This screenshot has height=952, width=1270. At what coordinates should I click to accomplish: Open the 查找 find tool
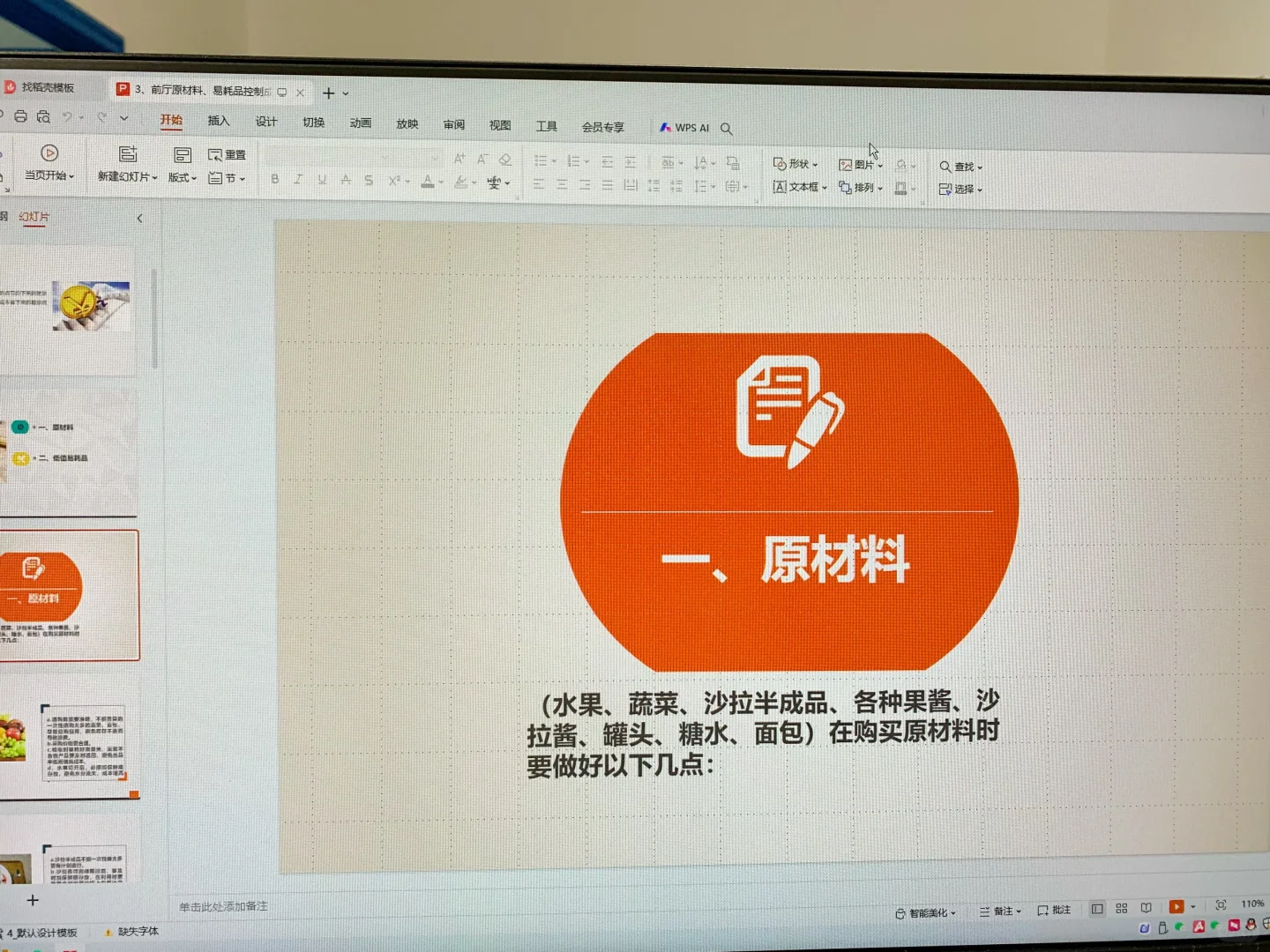tap(962, 166)
